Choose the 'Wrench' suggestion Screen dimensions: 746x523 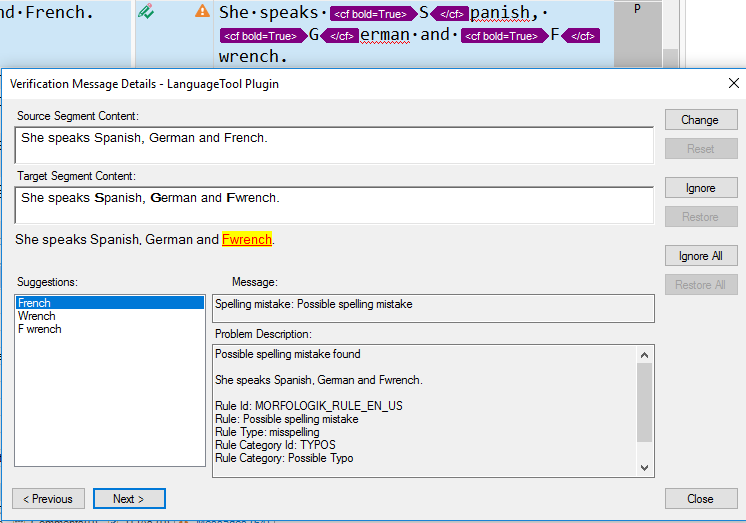37,316
